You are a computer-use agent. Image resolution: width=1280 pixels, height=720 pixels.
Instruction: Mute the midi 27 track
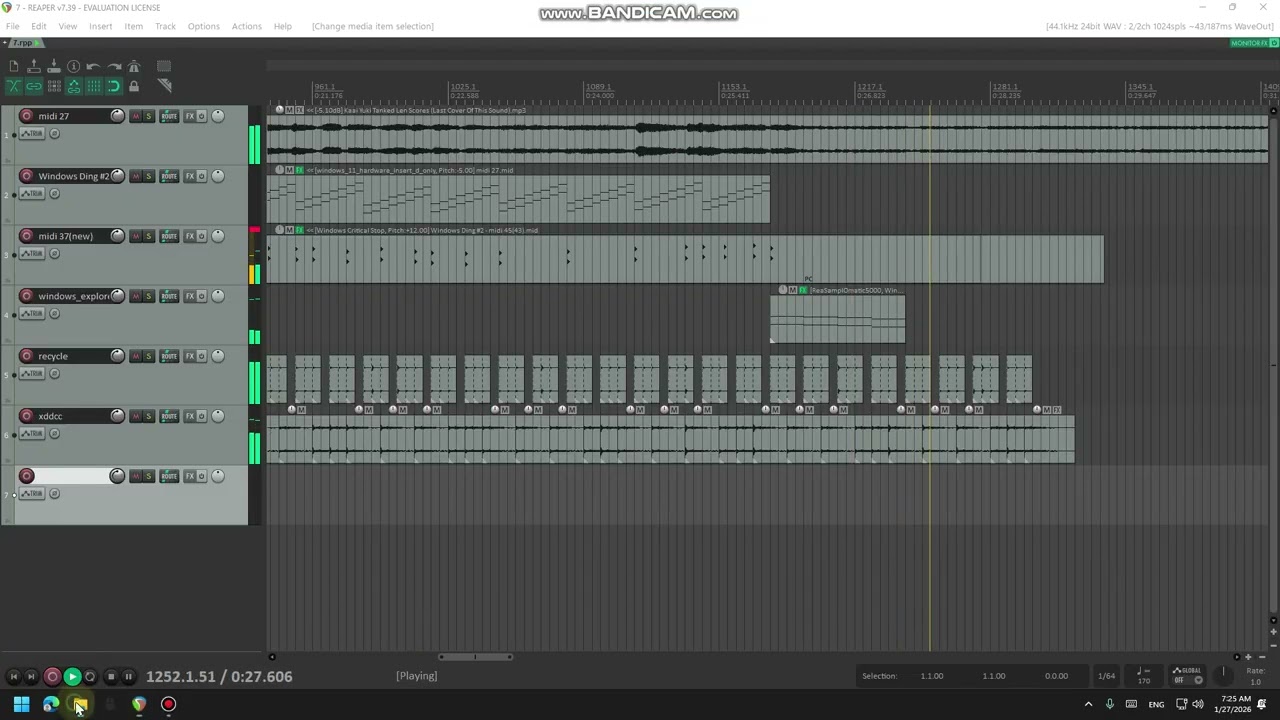pyautogui.click(x=136, y=116)
